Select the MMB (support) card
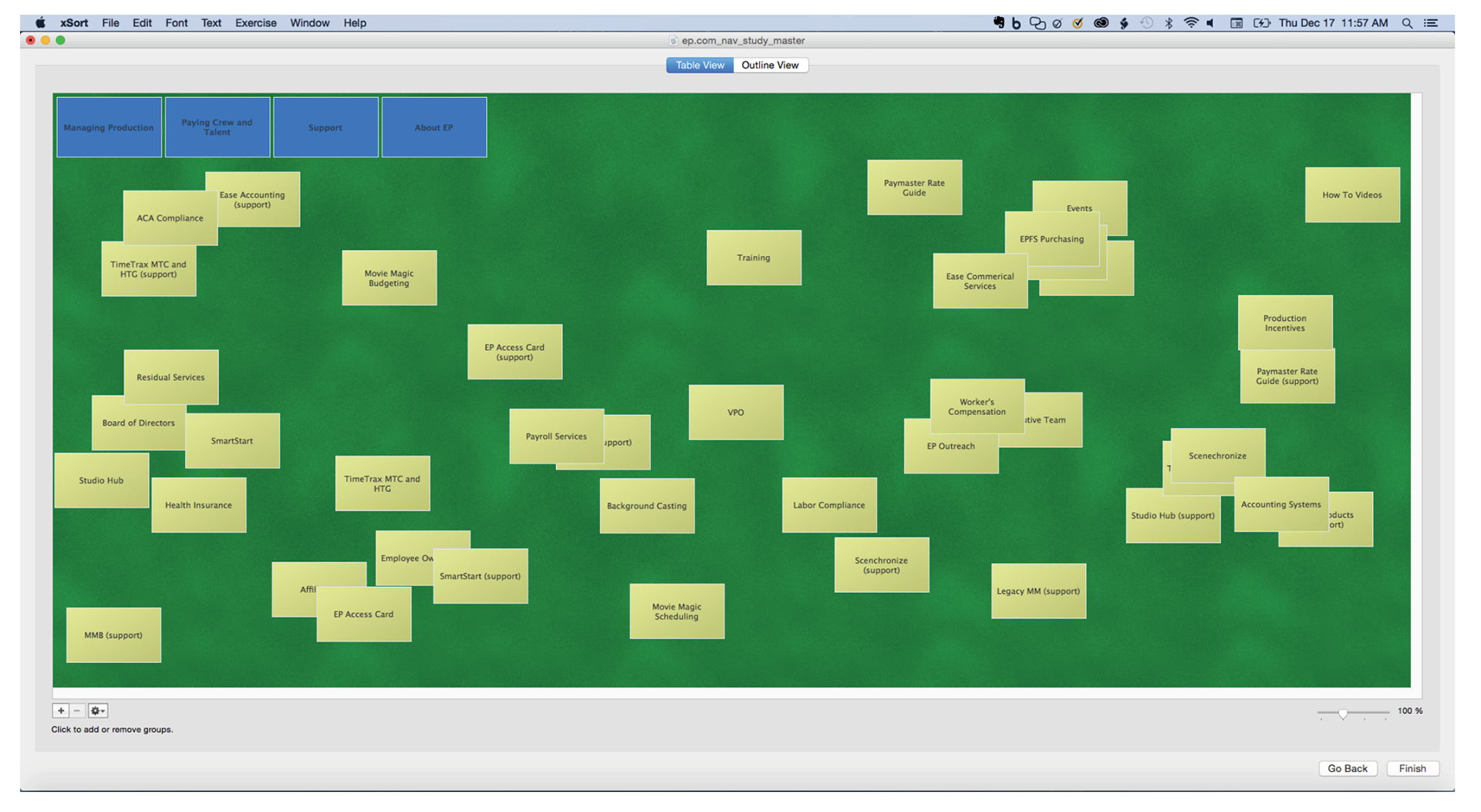Image resolution: width=1481 pixels, height=812 pixels. point(113,635)
